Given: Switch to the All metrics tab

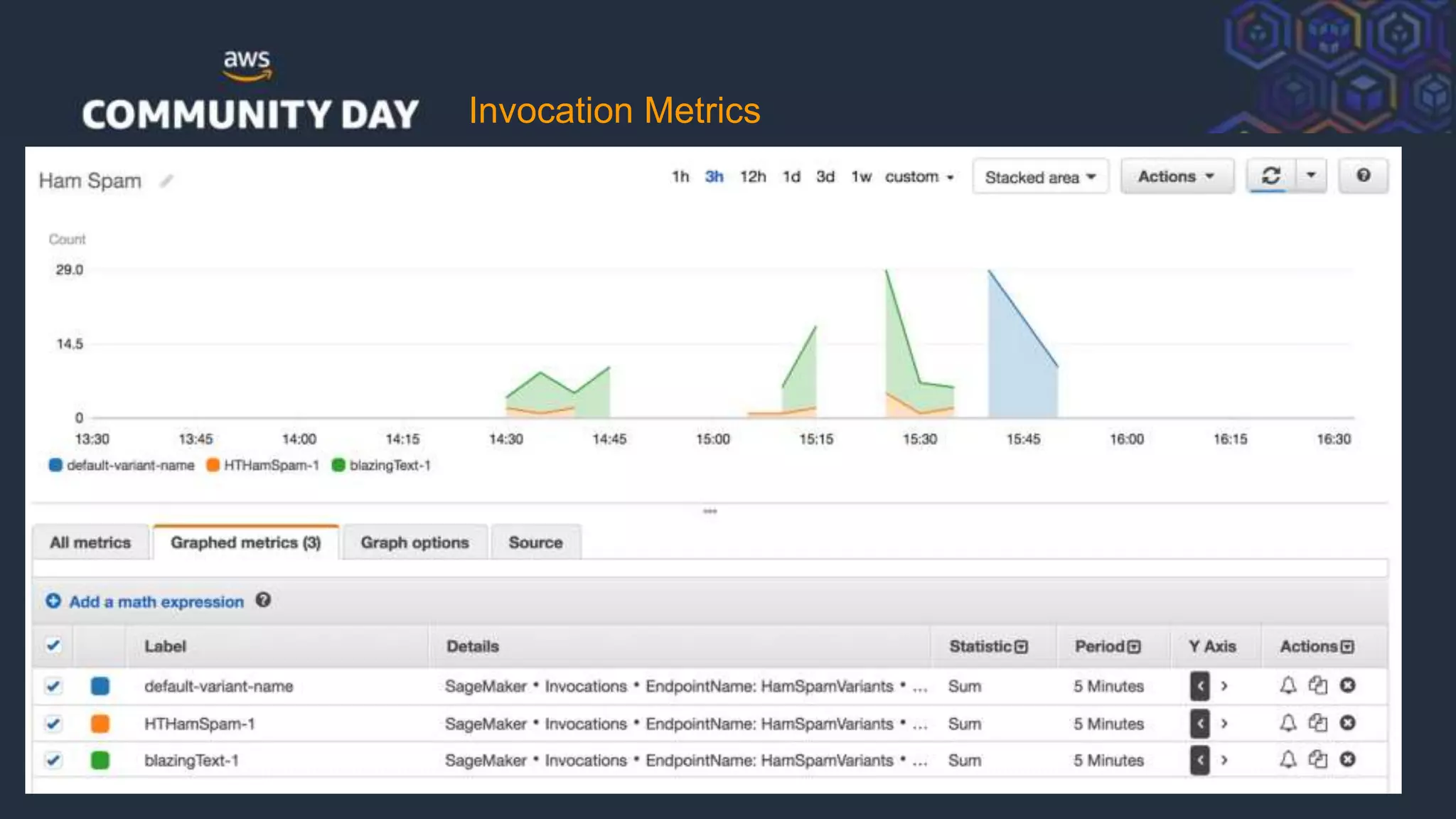Looking at the screenshot, I should tap(90, 542).
